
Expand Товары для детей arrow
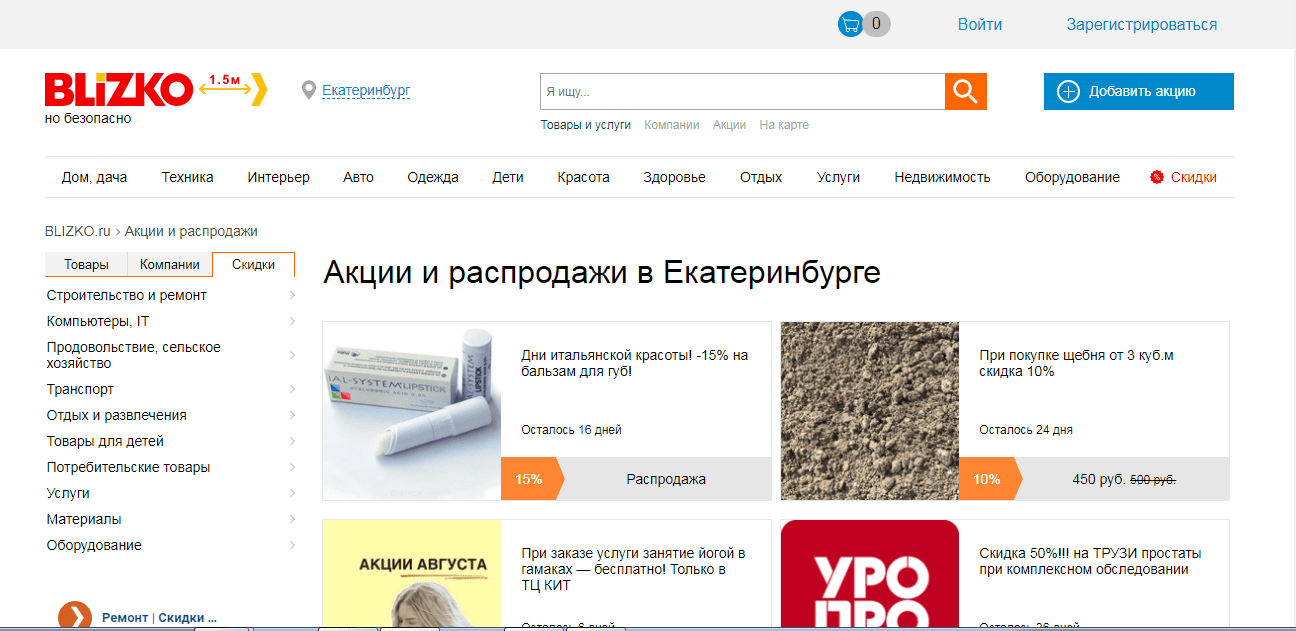(x=292, y=441)
